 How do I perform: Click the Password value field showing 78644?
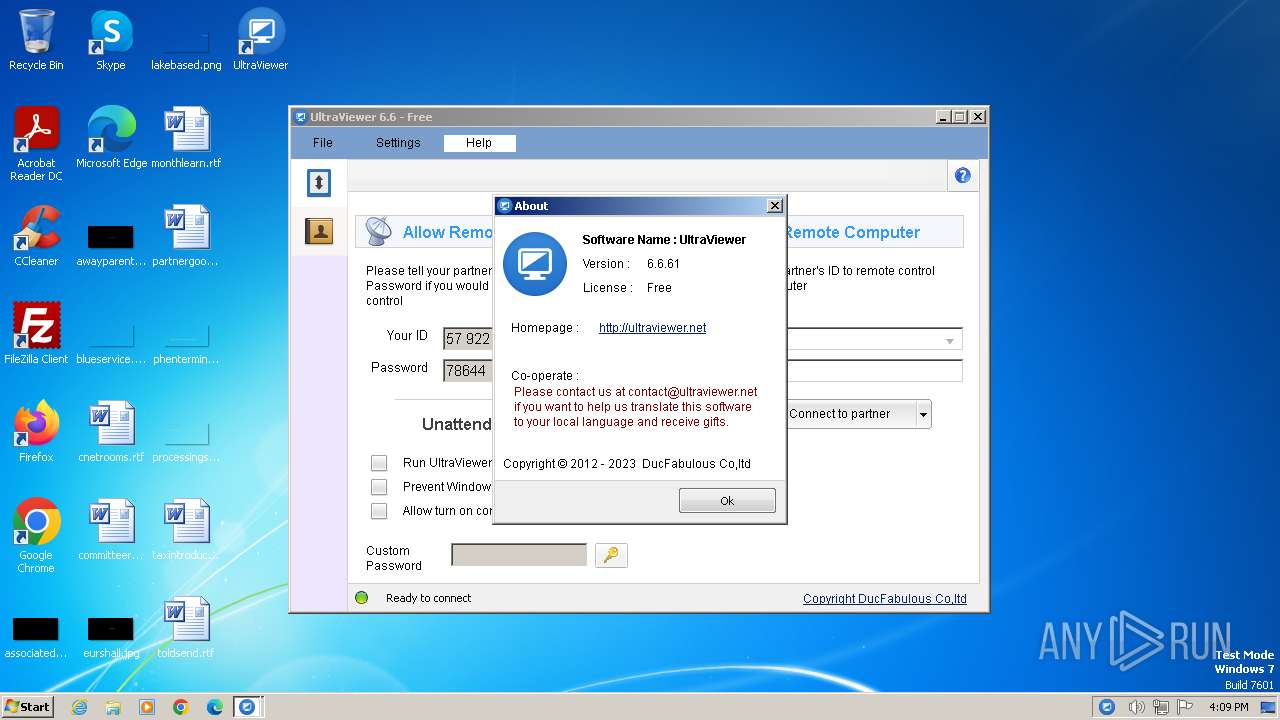pyautogui.click(x=468, y=370)
